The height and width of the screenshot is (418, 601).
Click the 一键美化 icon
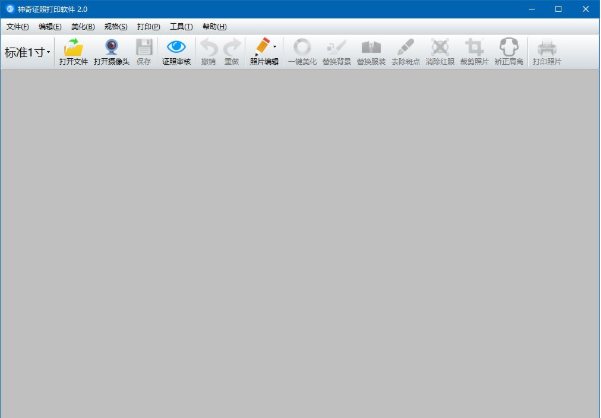pyautogui.click(x=302, y=48)
